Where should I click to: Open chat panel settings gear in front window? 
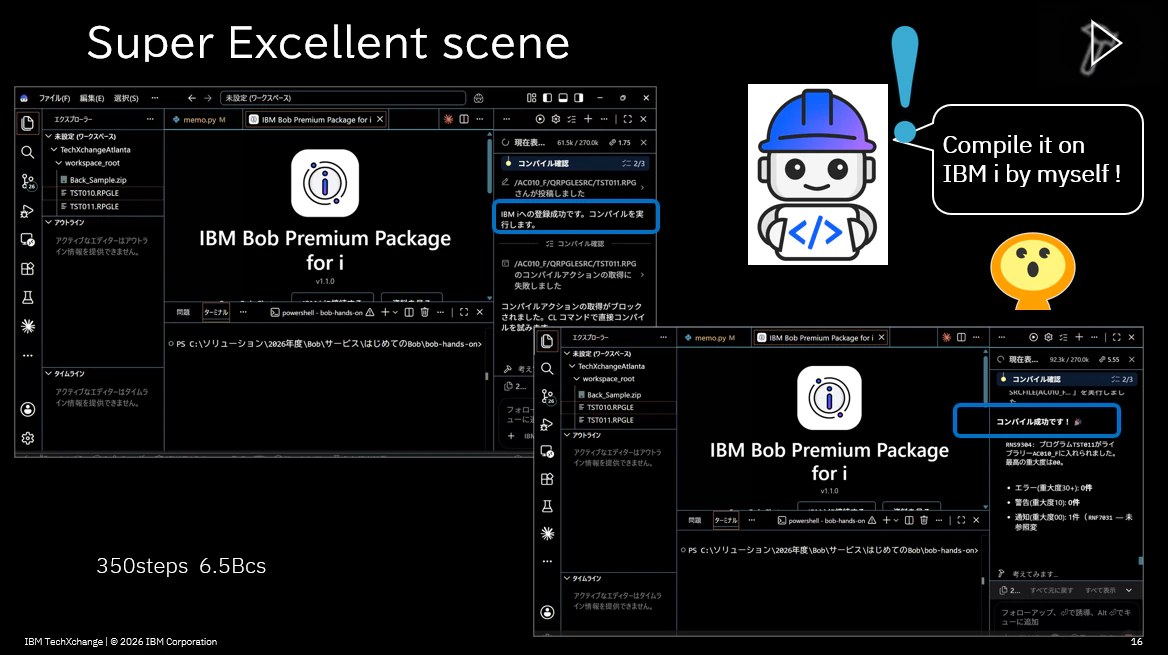(1048, 338)
